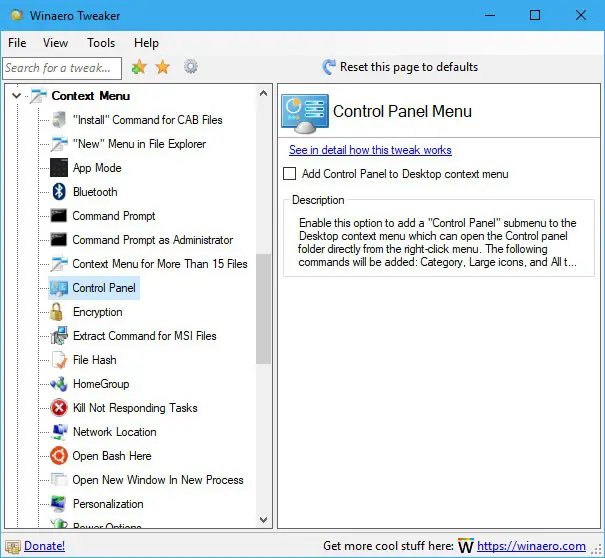
Task: Select the Command Prompt tree item label
Action: [x=114, y=216]
